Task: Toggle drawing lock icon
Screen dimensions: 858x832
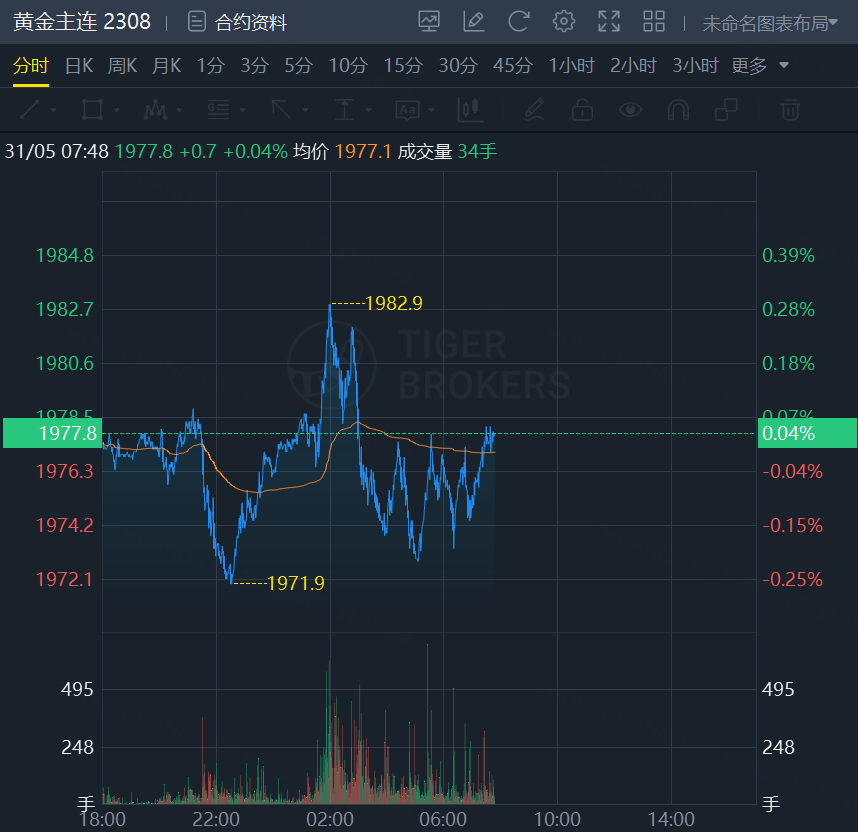Action: [x=582, y=109]
